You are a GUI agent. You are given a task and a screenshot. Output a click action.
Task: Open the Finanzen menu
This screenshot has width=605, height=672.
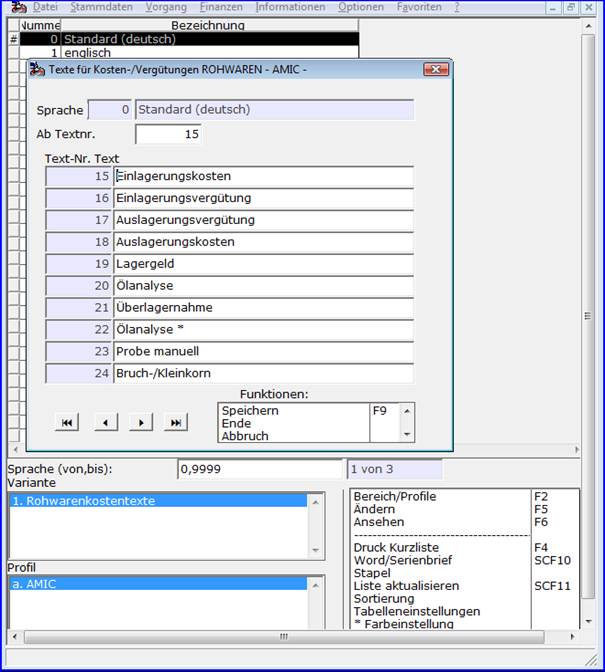[x=221, y=7]
